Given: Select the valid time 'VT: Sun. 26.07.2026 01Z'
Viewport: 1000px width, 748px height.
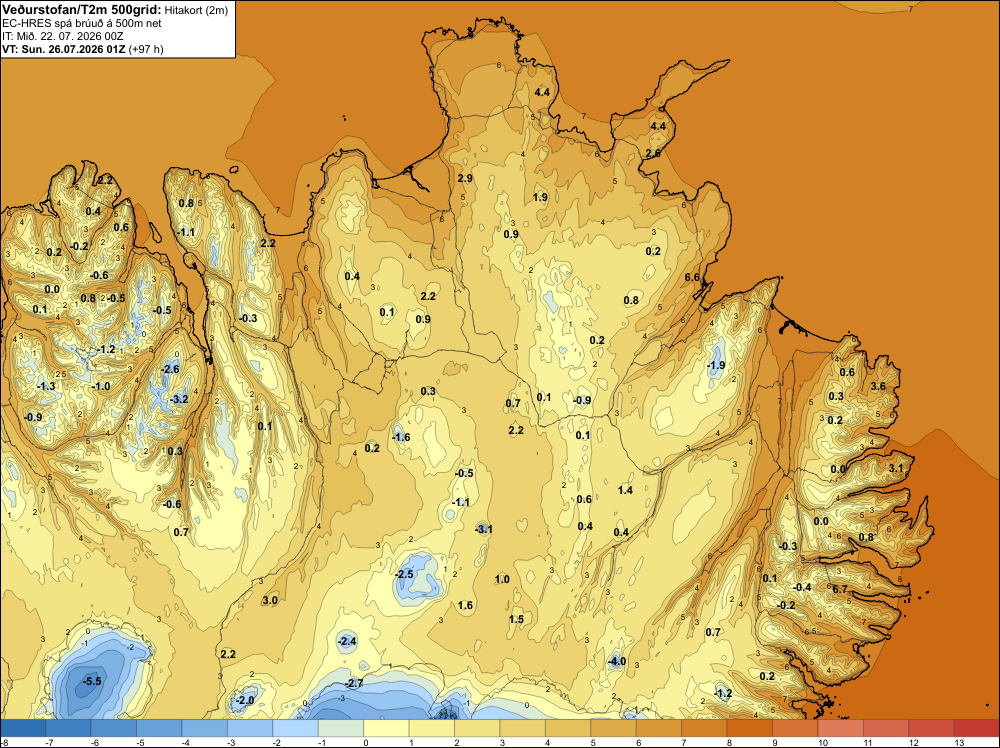Looking at the screenshot, I should pyautogui.click(x=64, y=49).
